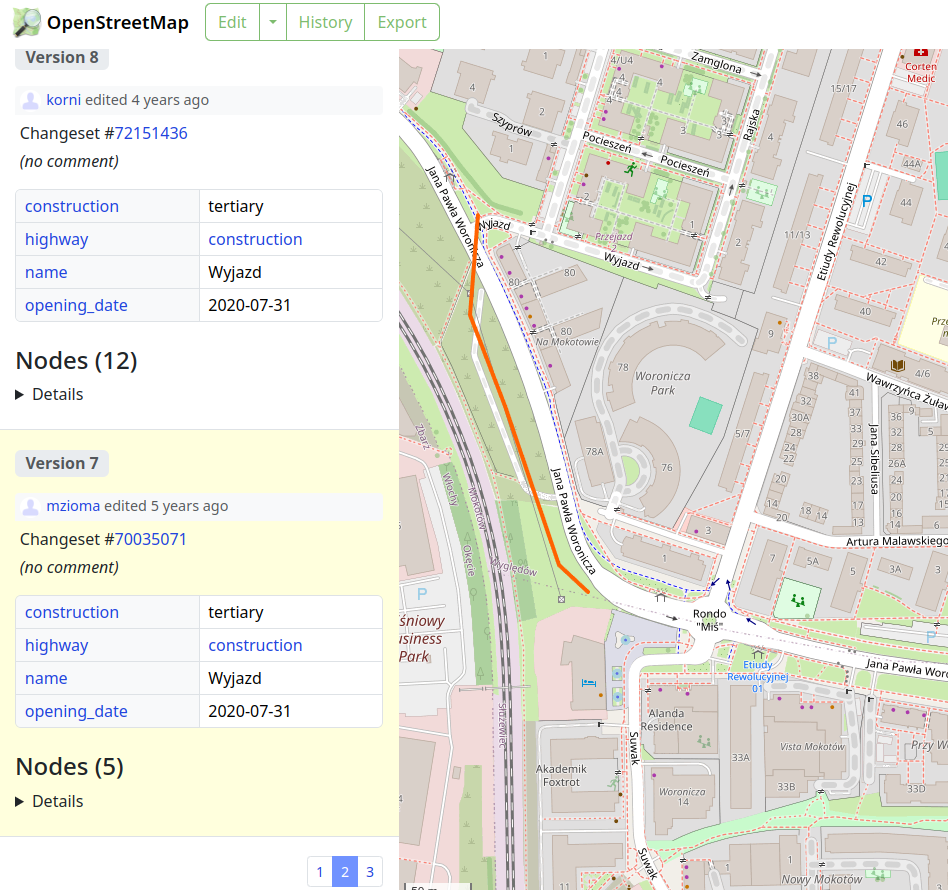
Task: Click mzioma's user avatar icon
Action: (x=31, y=506)
